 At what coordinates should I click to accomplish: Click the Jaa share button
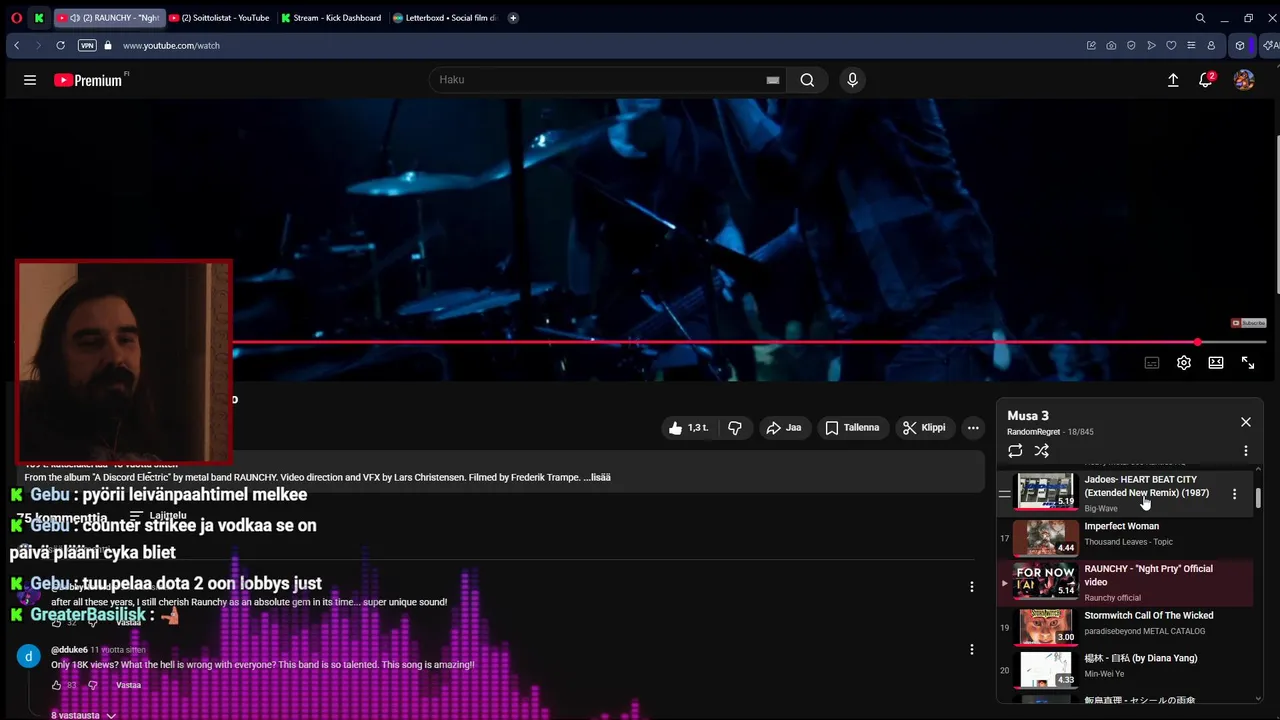pyautogui.click(x=784, y=428)
